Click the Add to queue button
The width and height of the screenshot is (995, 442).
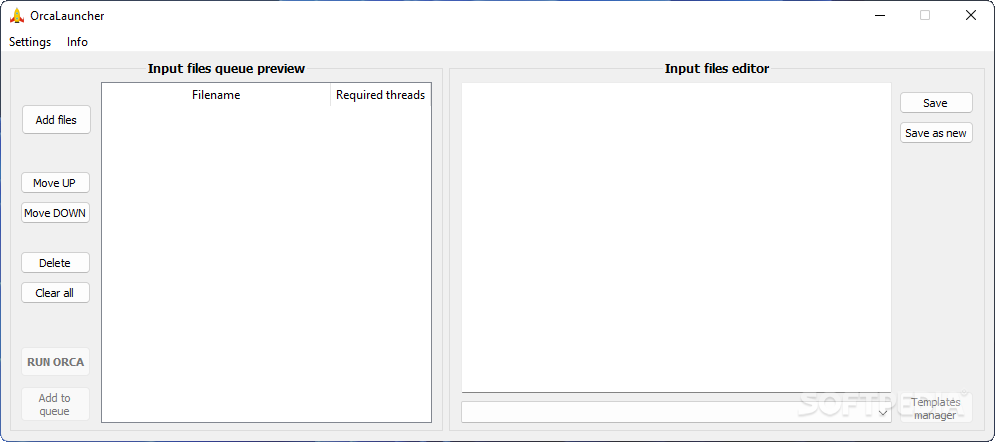[x=55, y=405]
